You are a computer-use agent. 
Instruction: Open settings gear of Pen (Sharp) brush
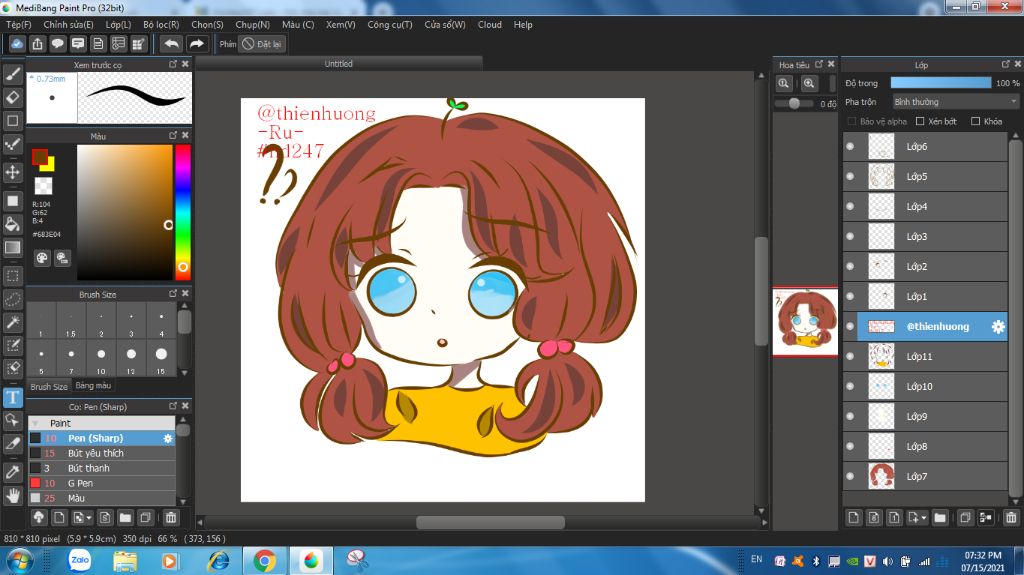pyautogui.click(x=168, y=438)
